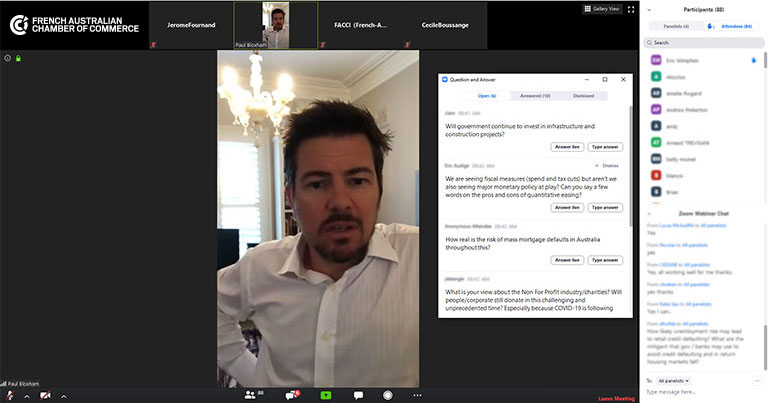Open the 'All panelists' recipient dropdown
Viewport: 768px width, 403px height.
[x=674, y=380]
